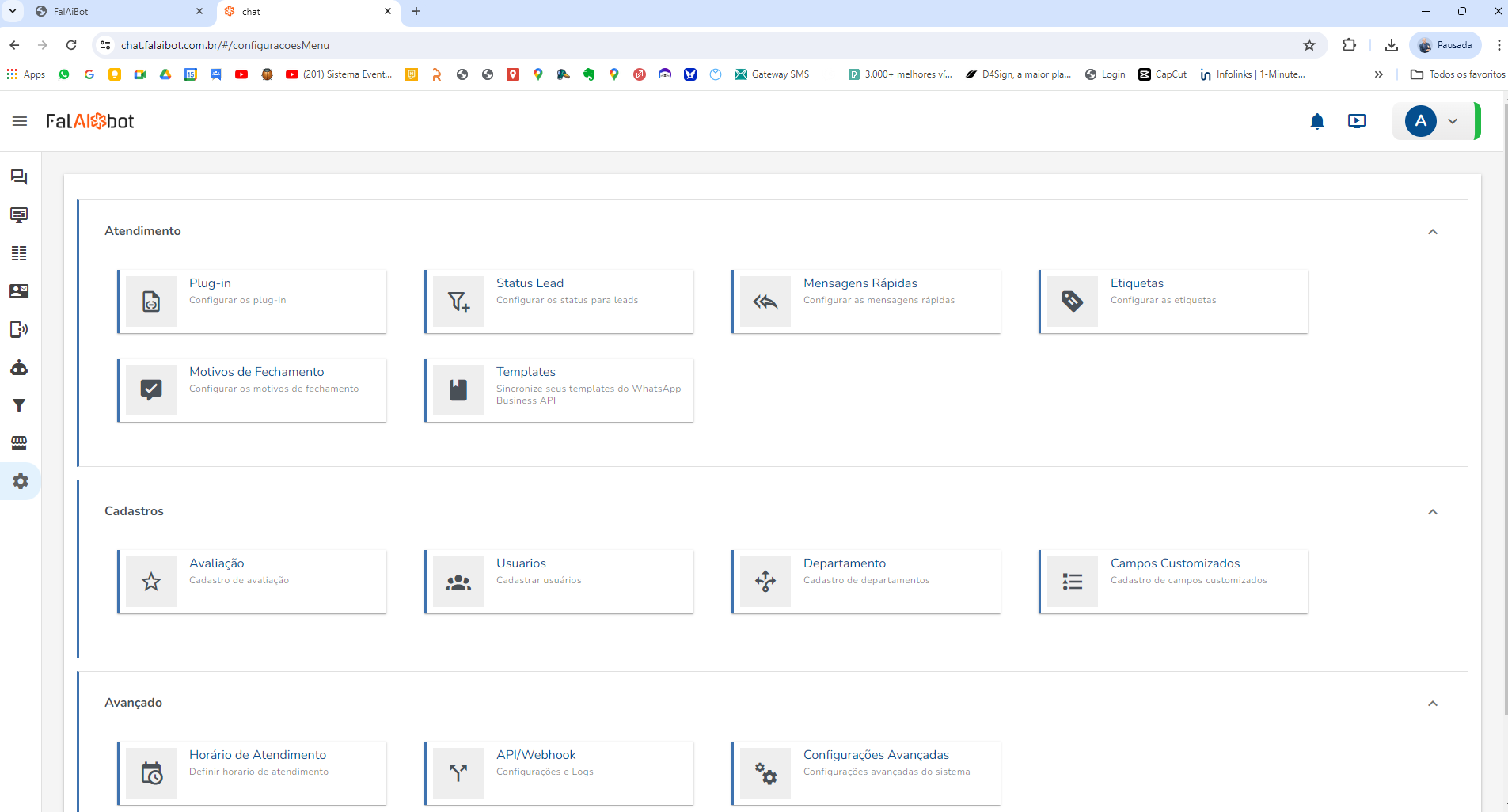Click the Motivos de Fechamento check icon
The width and height of the screenshot is (1508, 812).
tap(151, 390)
